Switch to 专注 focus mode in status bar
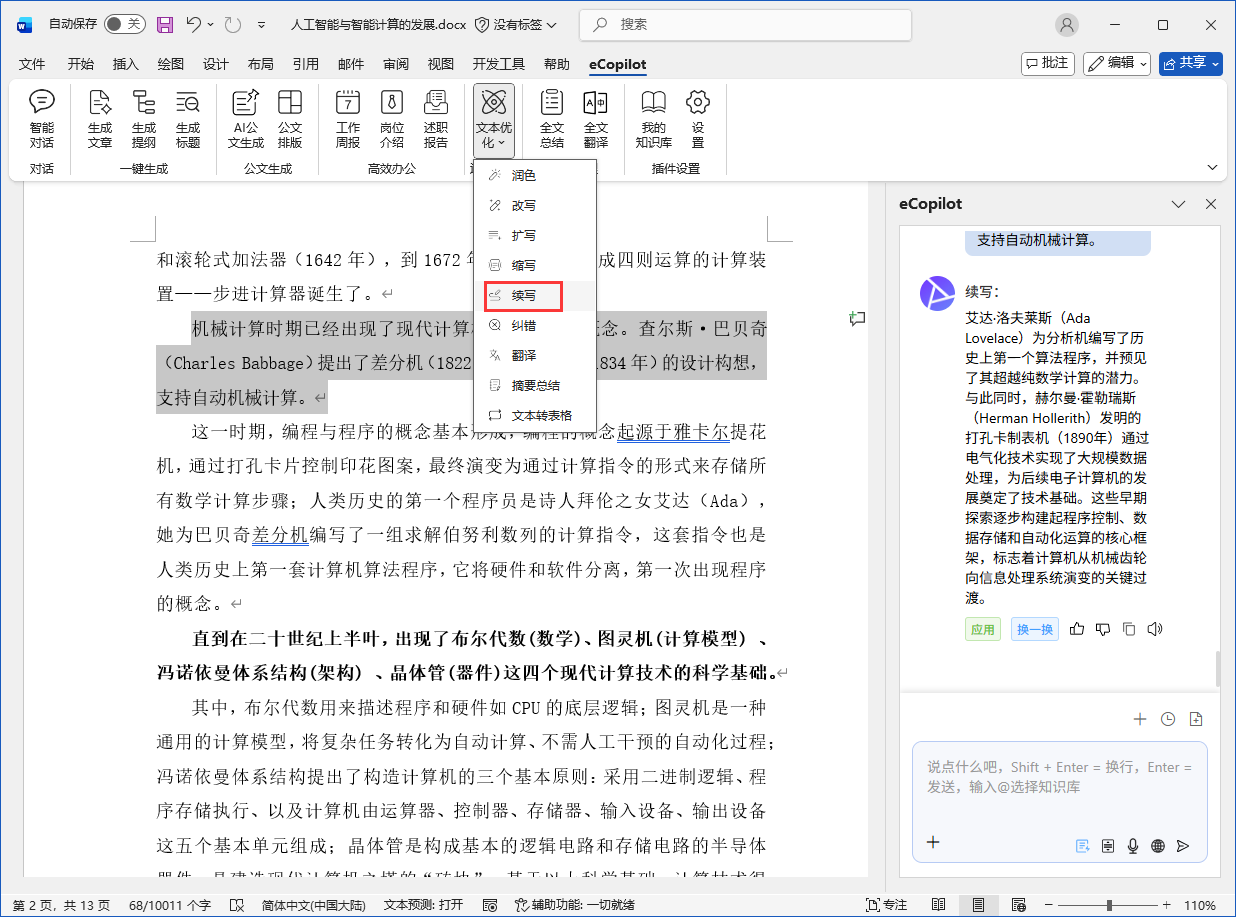1236x917 pixels. (x=886, y=905)
